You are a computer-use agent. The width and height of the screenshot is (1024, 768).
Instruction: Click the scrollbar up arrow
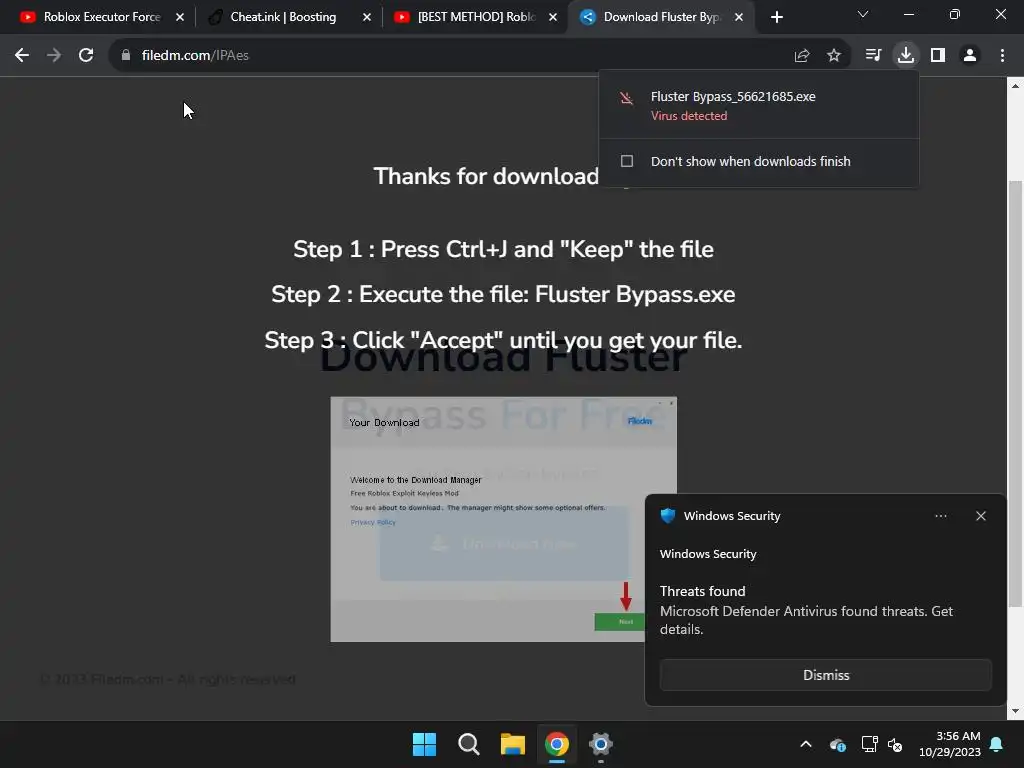pos(1016,86)
